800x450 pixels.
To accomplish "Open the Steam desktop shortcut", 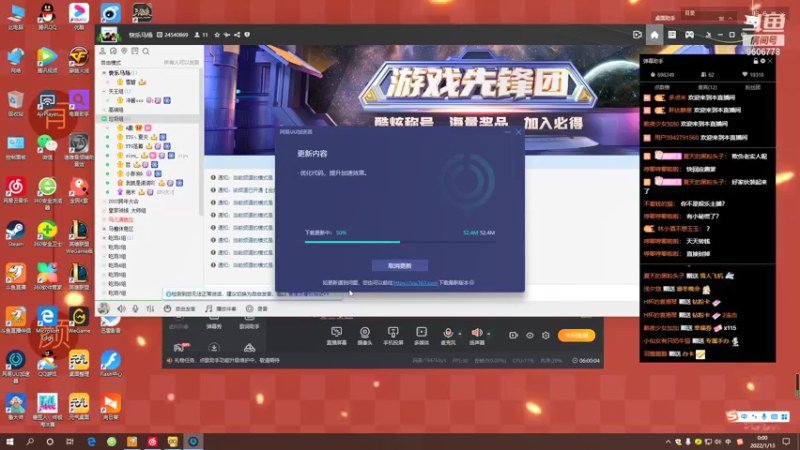I will pos(15,234).
